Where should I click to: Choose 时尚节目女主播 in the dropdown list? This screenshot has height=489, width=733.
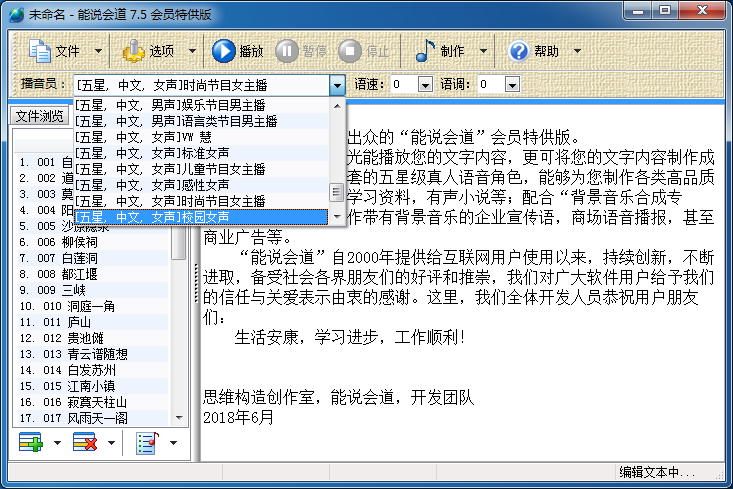tap(201, 201)
